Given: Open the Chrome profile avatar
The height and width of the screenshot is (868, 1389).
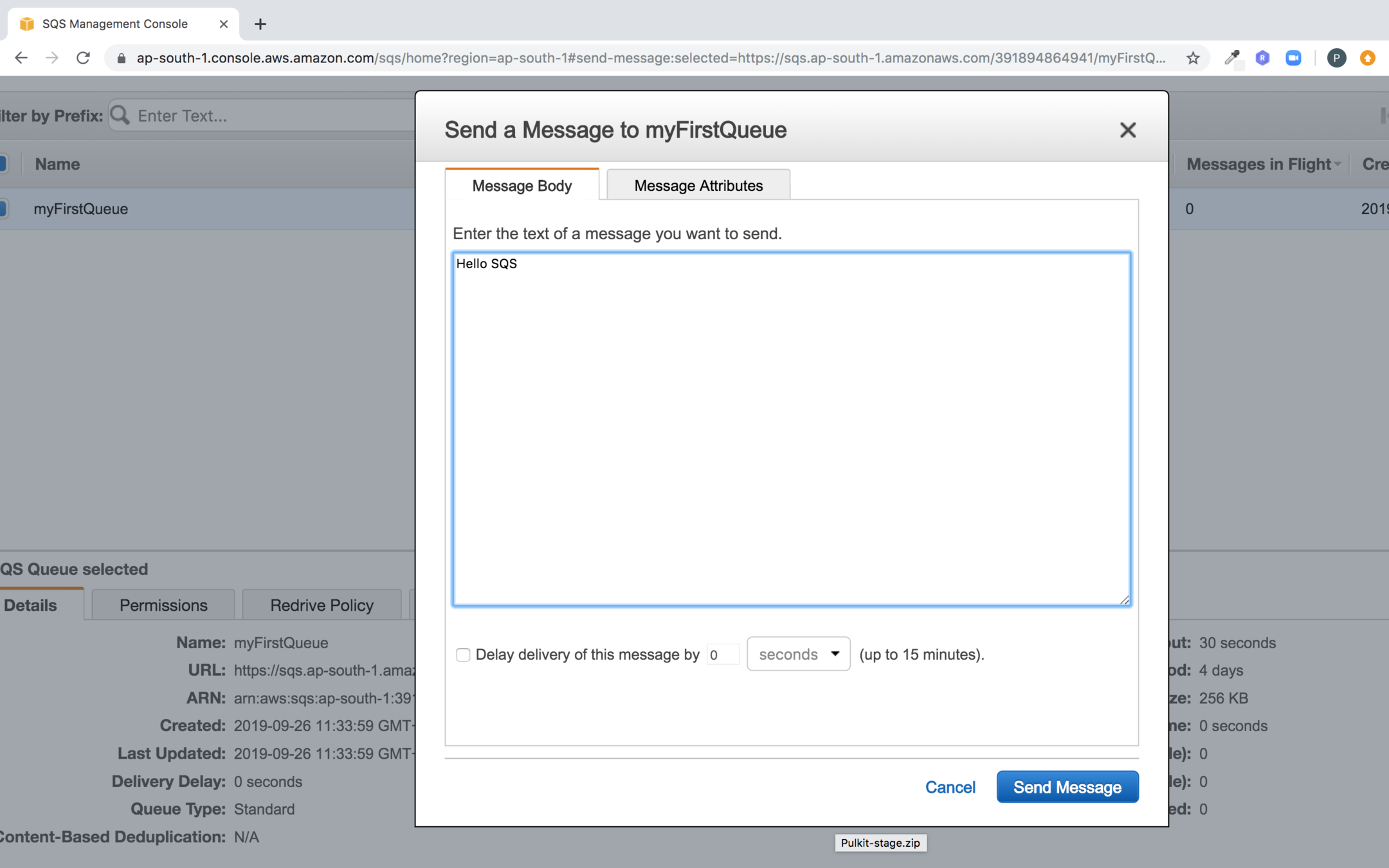Looking at the screenshot, I should click(x=1336, y=58).
